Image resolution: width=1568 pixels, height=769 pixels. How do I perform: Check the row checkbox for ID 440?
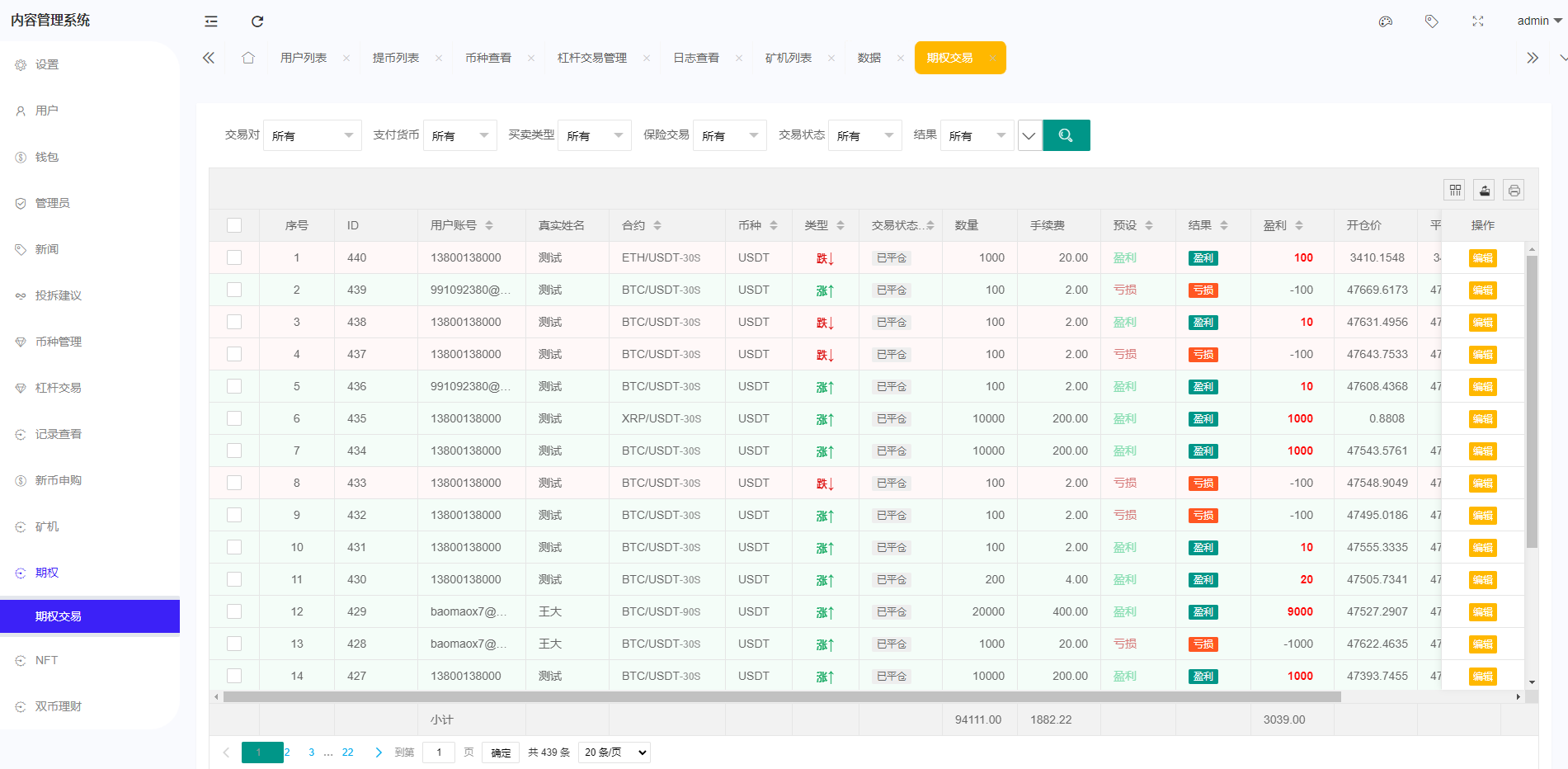234,257
